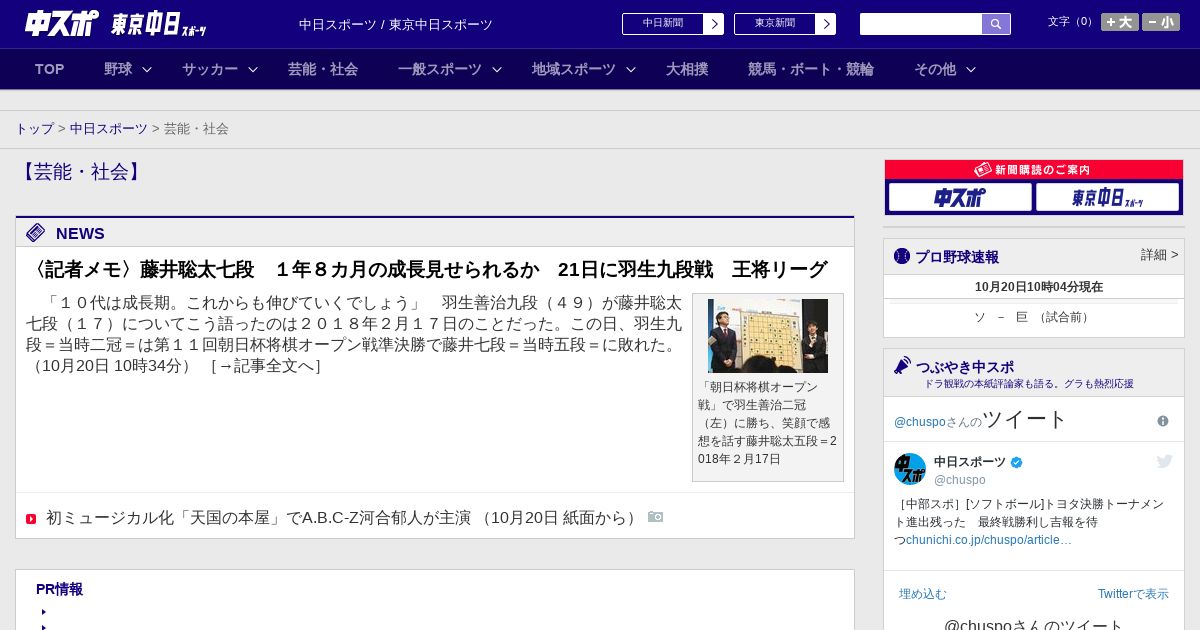Open chunichi.co.jp link in tweet
This screenshot has width=1200, height=630.
click(989, 540)
